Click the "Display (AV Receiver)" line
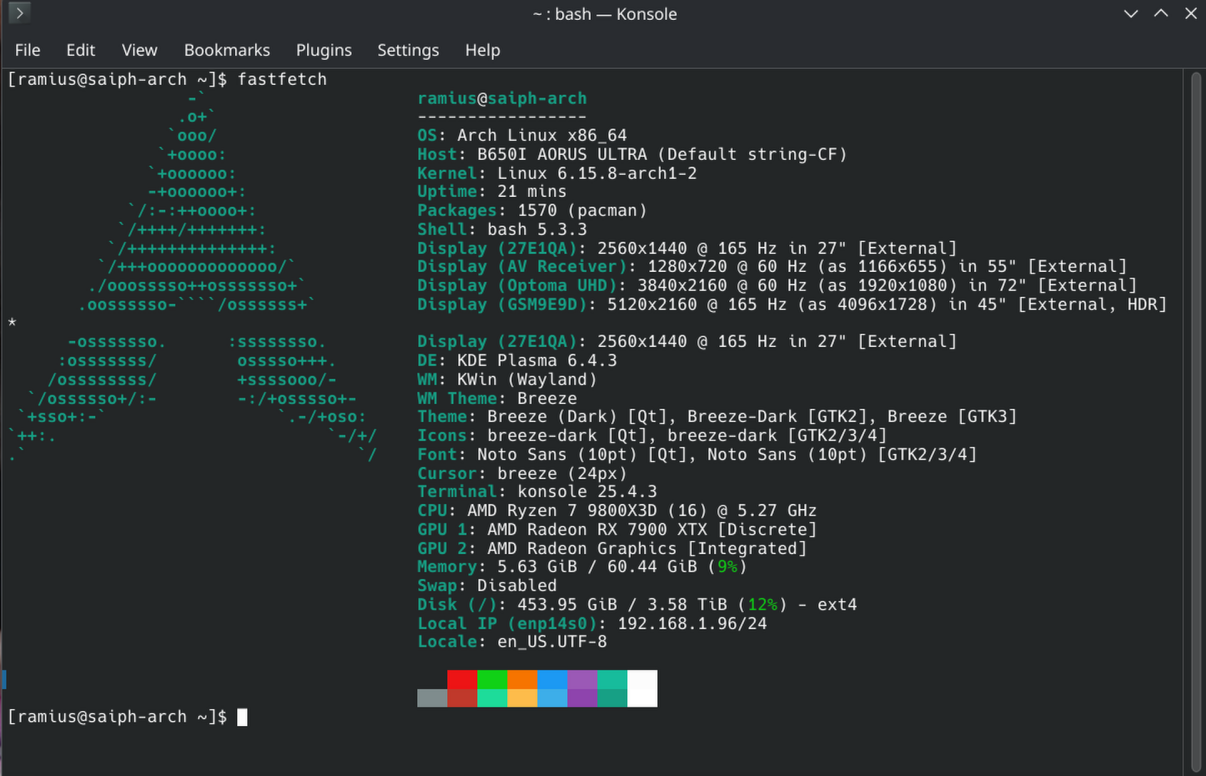 [x=772, y=266]
